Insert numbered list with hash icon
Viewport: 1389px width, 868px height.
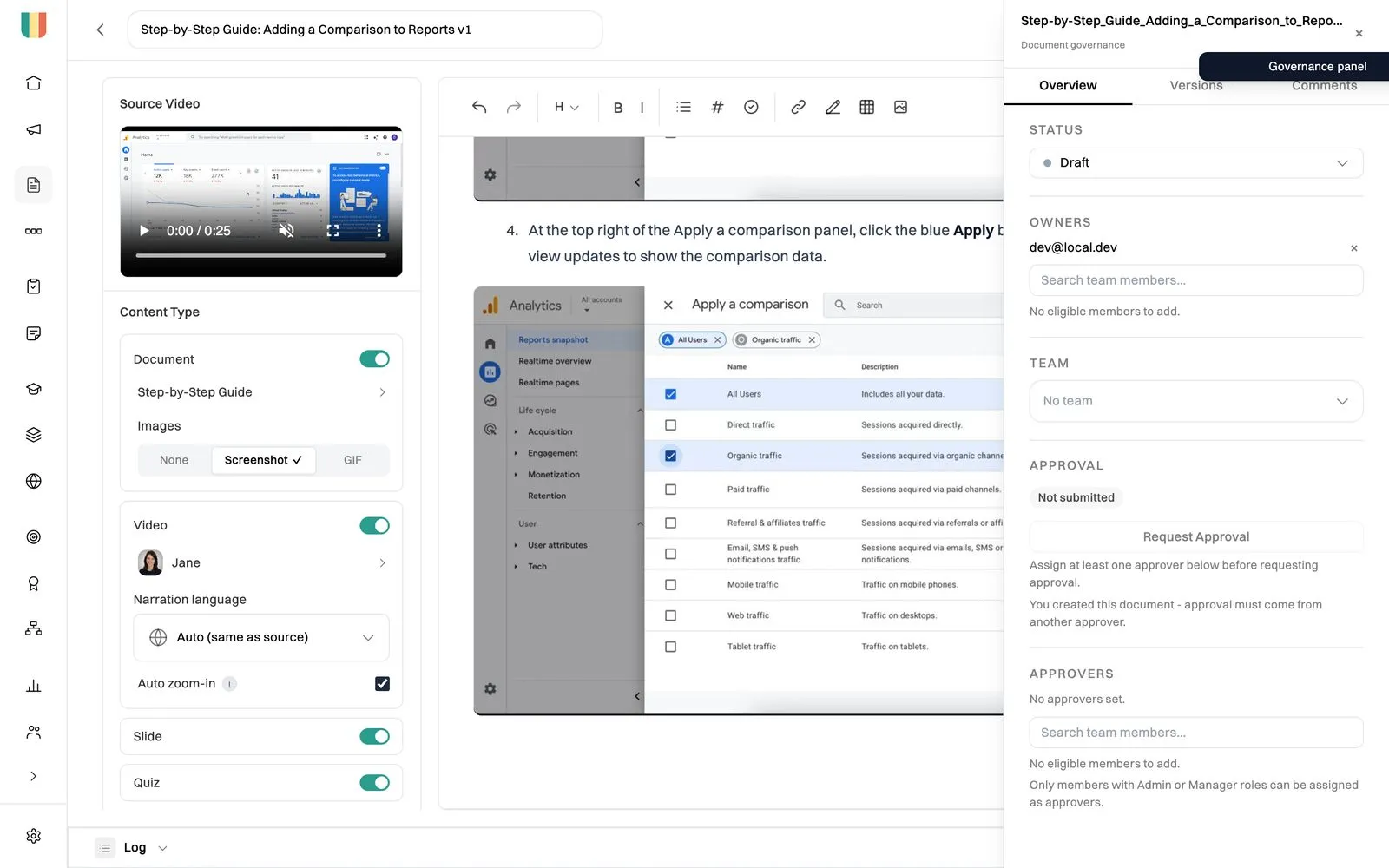click(x=717, y=107)
